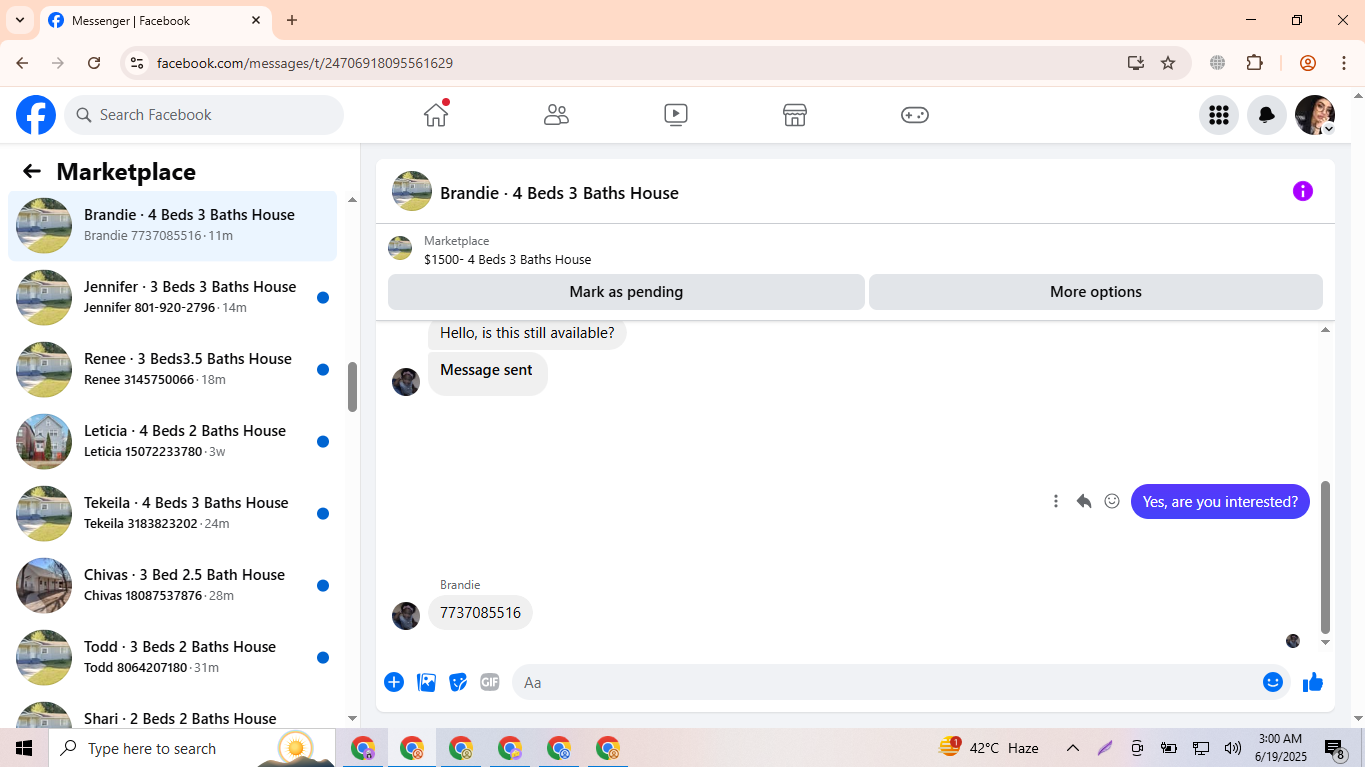This screenshot has width=1365, height=767.
Task: React to 'Yes, are you interested?' message
Action: tap(1112, 501)
